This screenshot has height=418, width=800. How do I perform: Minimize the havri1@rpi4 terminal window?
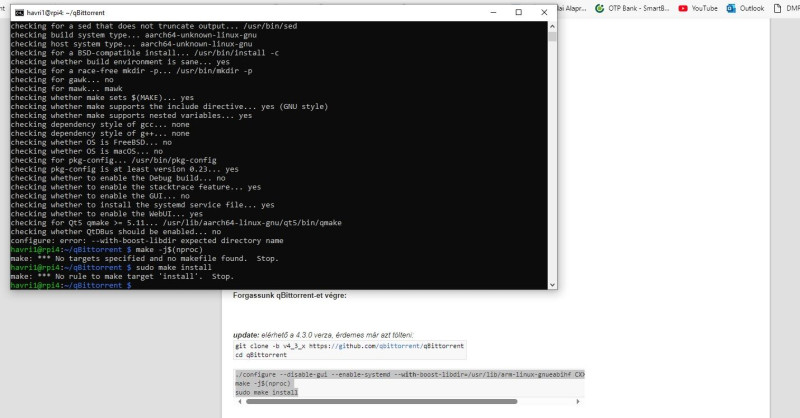pos(493,12)
